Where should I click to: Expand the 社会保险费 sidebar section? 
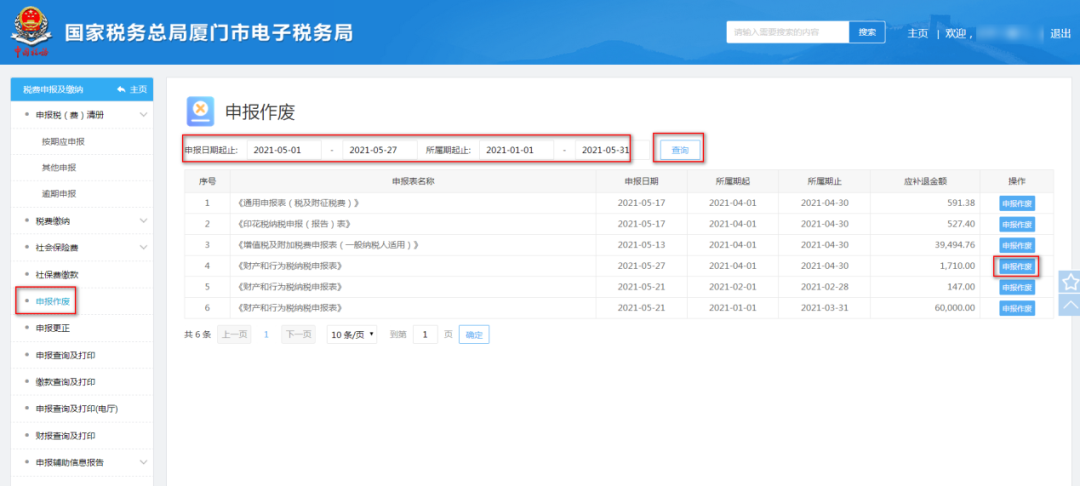143,247
